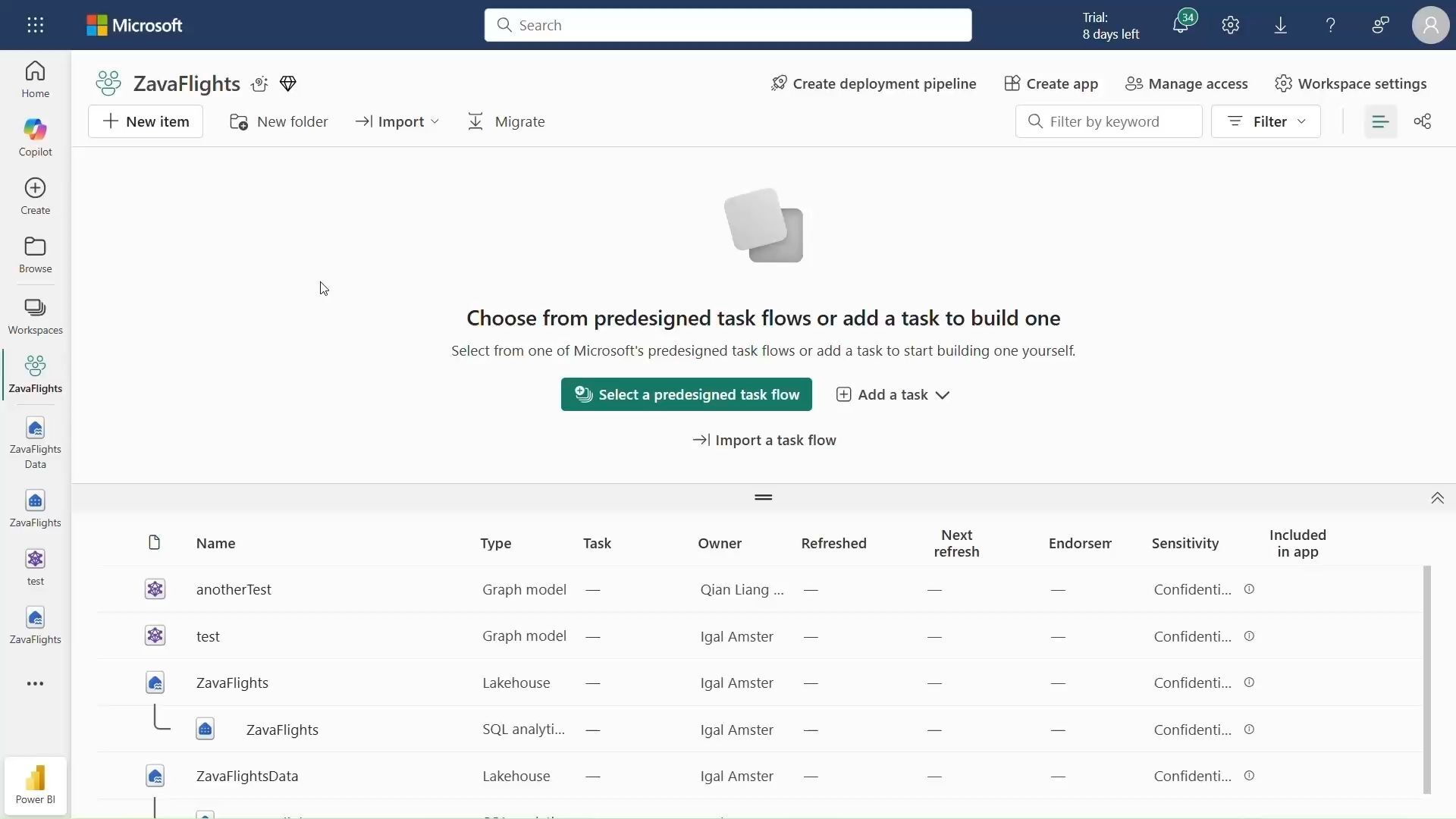Screen dimensions: 1456x819
Task: Open the notifications bell
Action: coord(1180,25)
